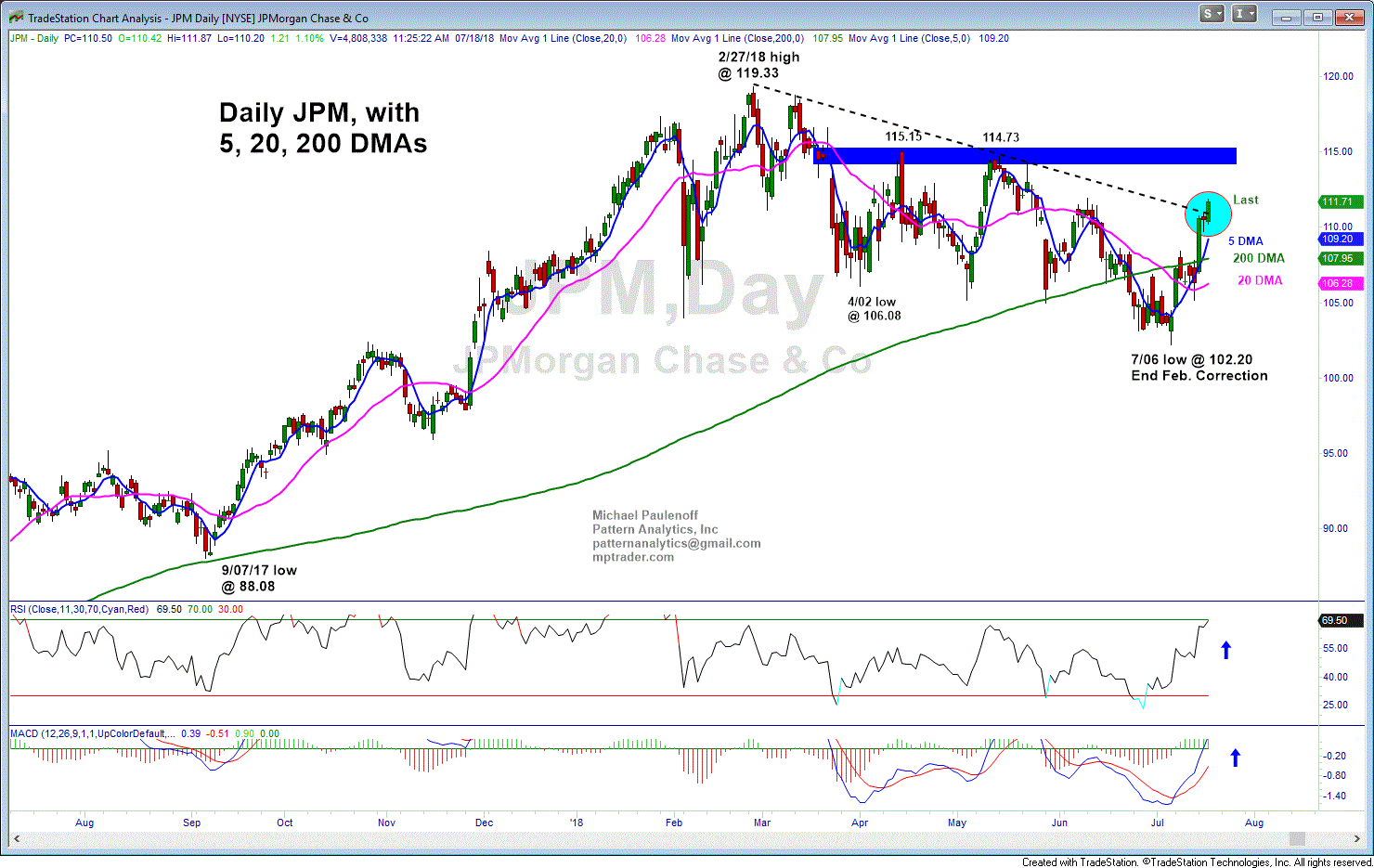Open the S symbol-link dropdown in title bar
Image resolution: width=1374 pixels, height=868 pixels.
pos(1212,14)
